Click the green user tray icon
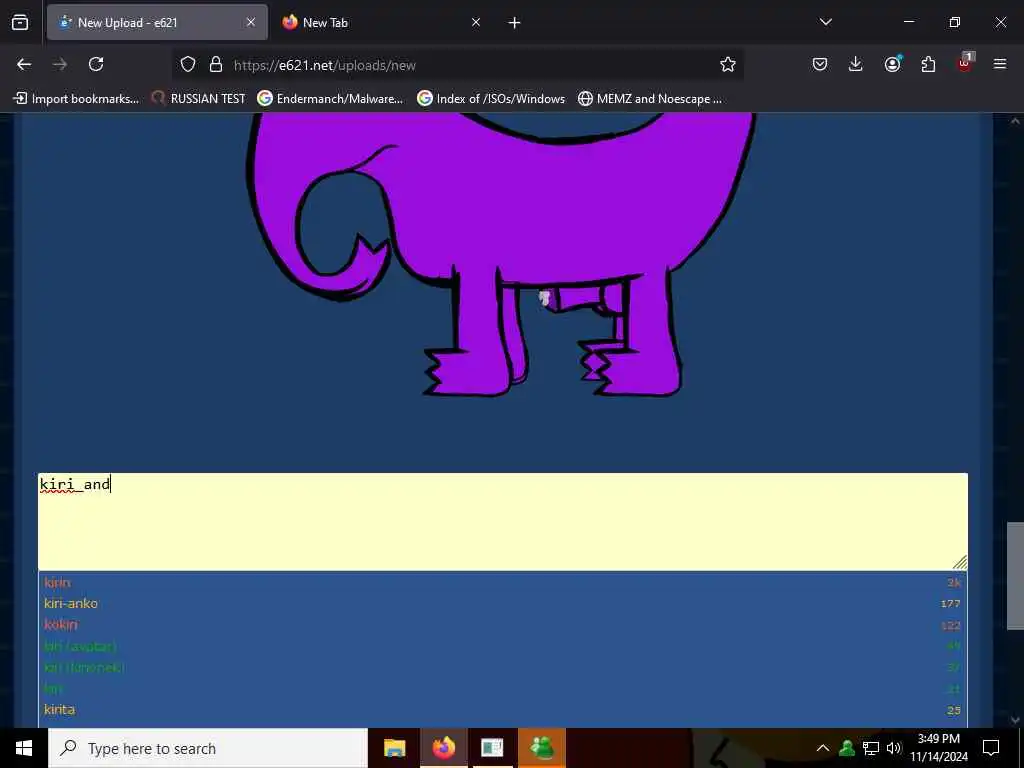The image size is (1024, 768). click(x=847, y=748)
